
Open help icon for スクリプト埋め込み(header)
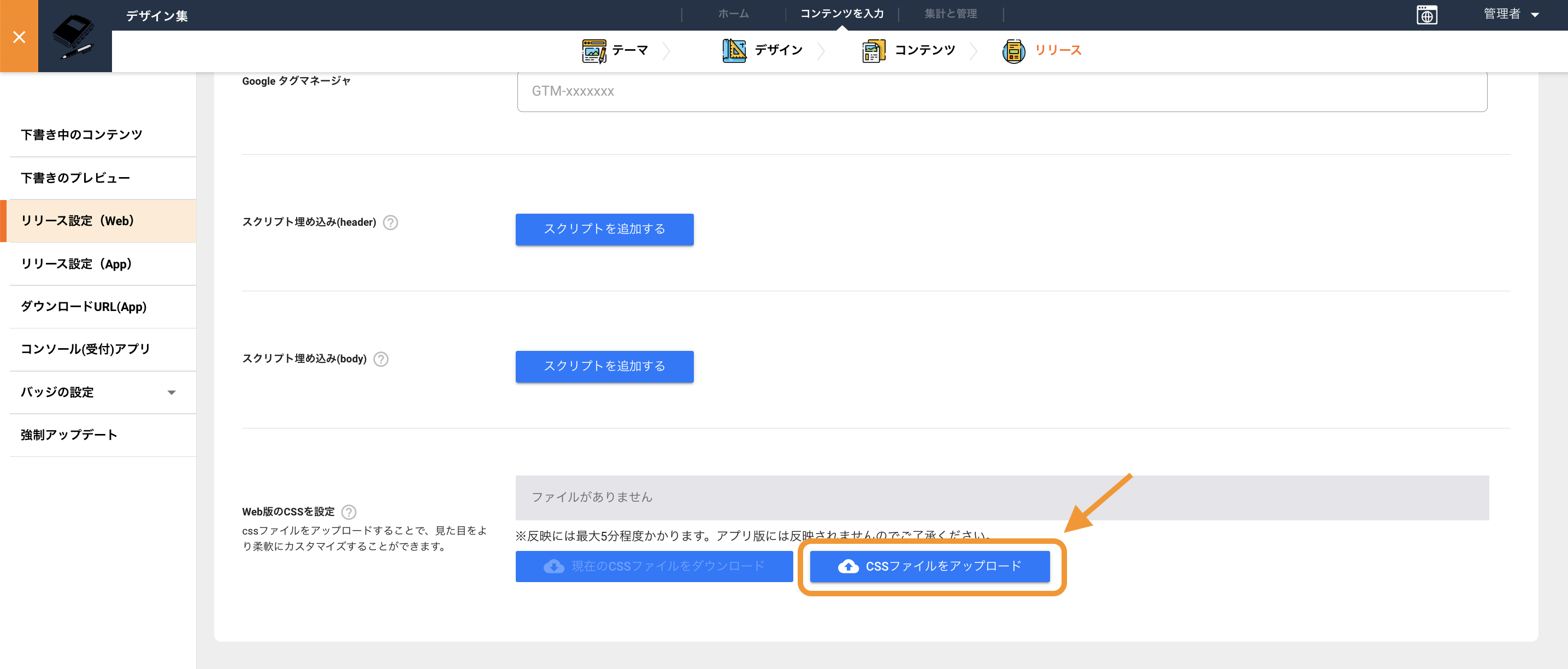[x=391, y=223]
